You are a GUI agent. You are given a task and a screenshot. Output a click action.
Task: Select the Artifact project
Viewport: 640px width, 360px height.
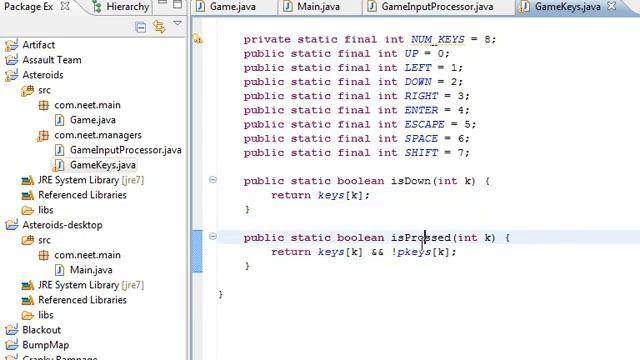point(38,44)
